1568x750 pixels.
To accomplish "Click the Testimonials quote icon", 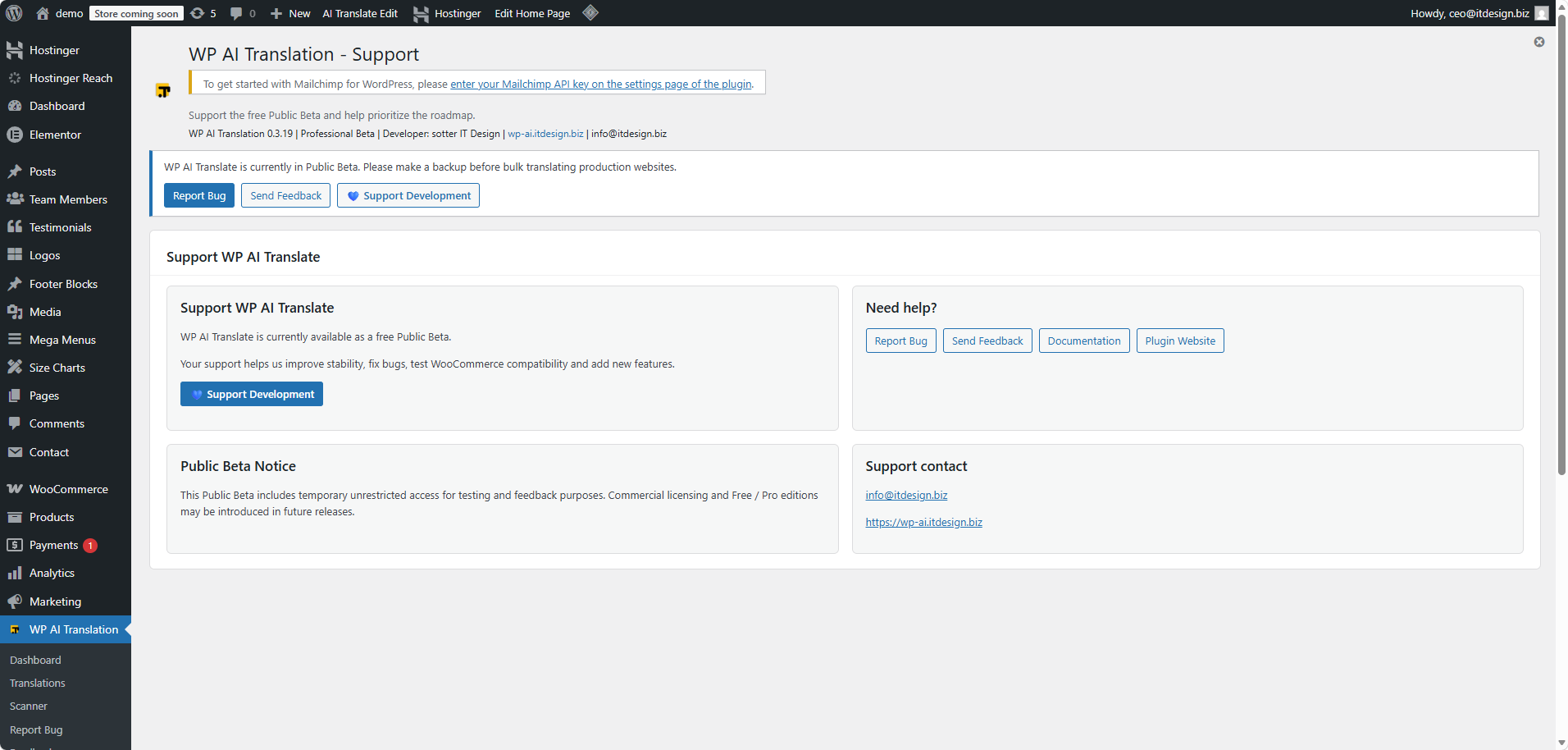I will pos(15,227).
